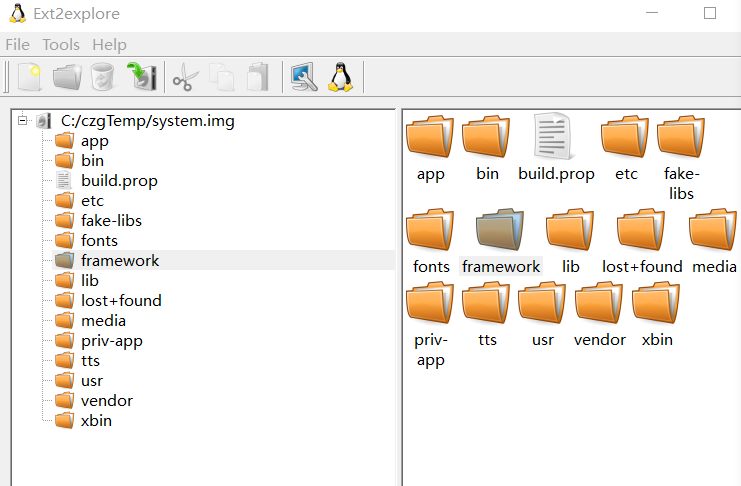Select the framework folder in tree
Viewport: 741px width, 486px height.
120,260
